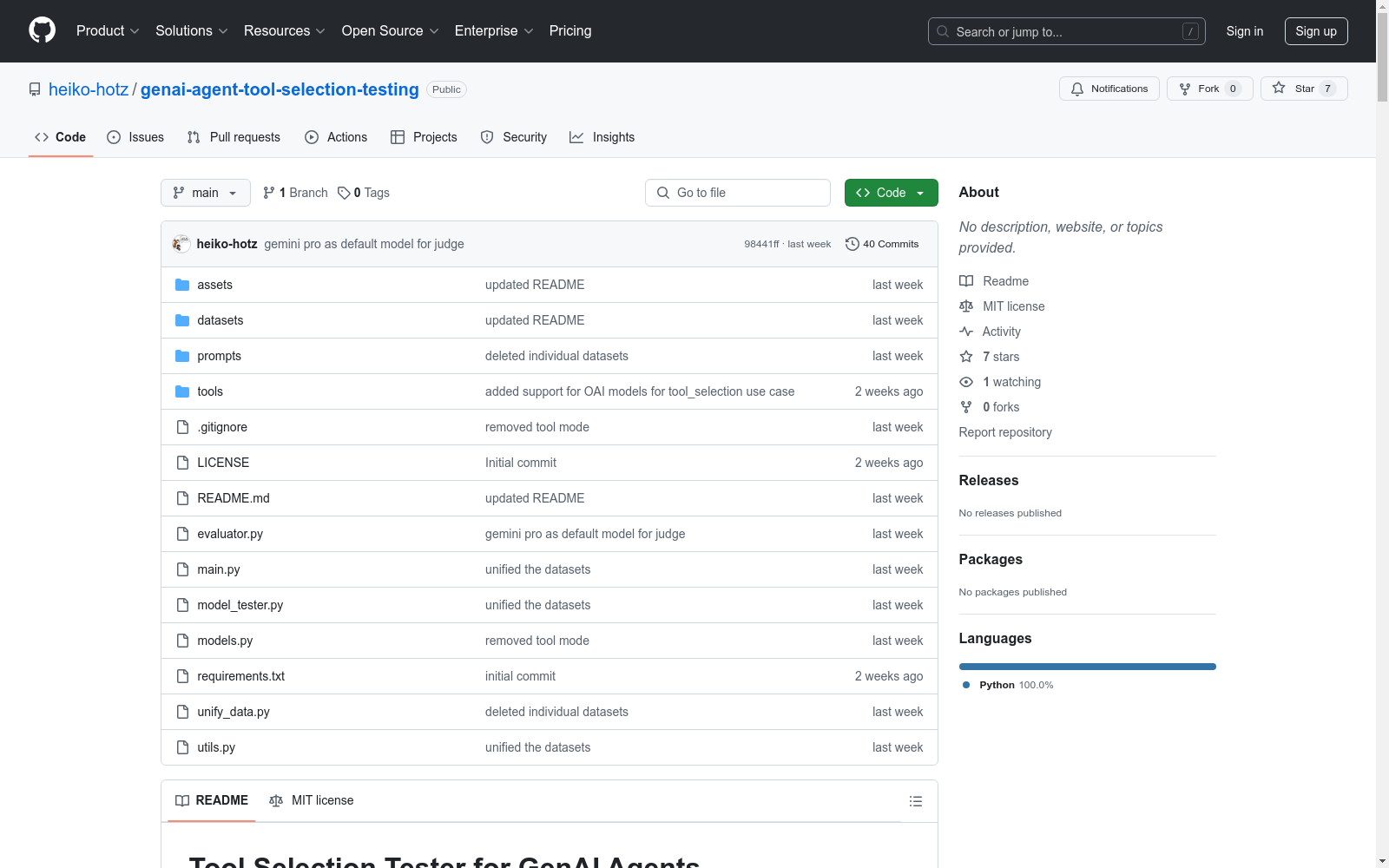Switch to the Actions tab
Viewport: 1389px width, 868px height.
336,137
